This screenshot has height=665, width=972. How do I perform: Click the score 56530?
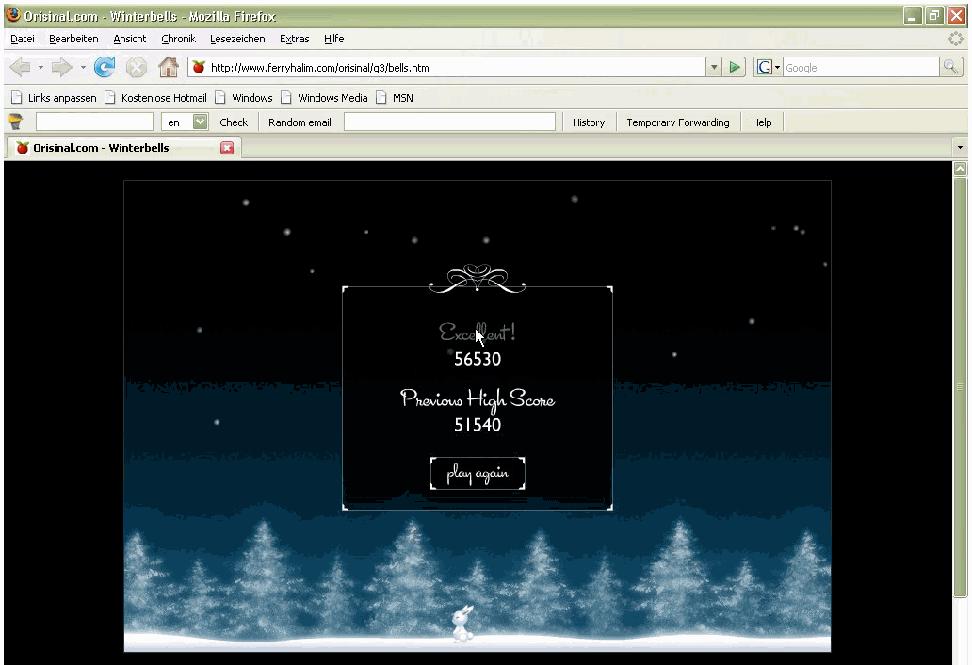pyautogui.click(x=477, y=359)
